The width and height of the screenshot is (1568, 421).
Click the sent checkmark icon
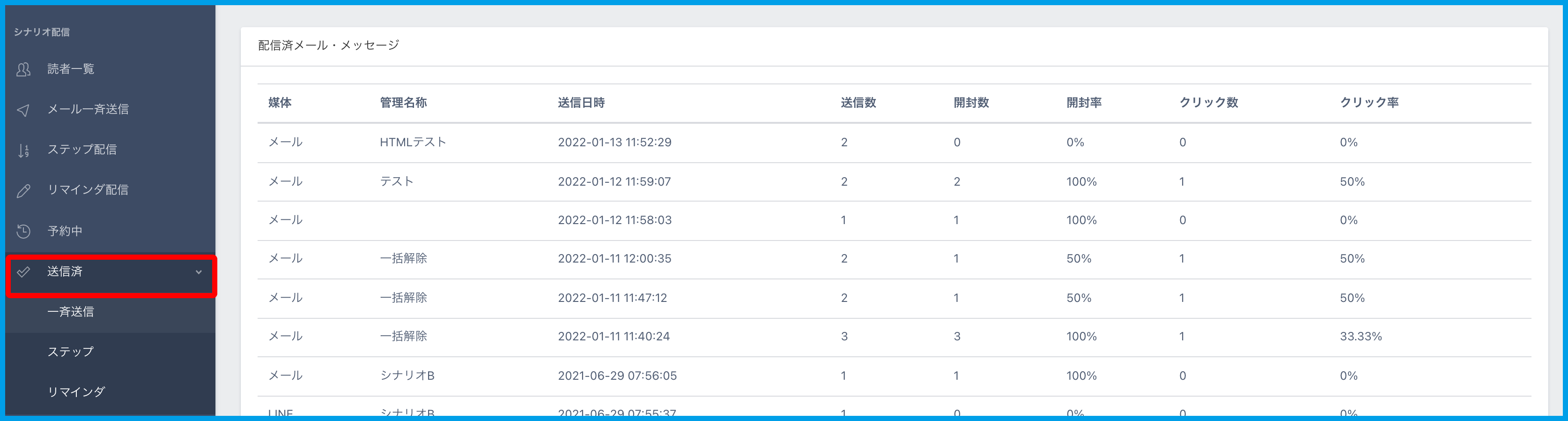23,272
